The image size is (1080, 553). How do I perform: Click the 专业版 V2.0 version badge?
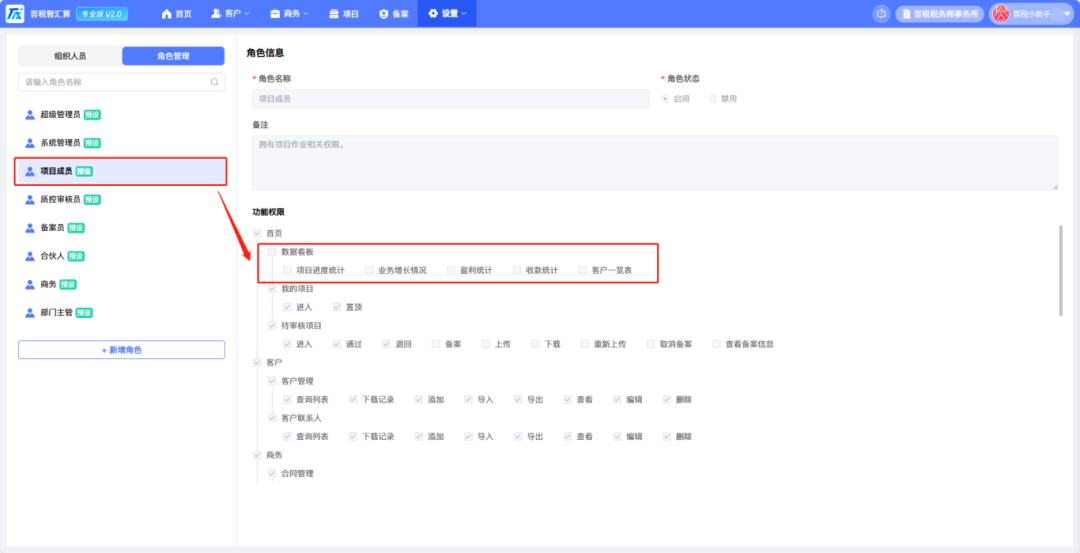(x=102, y=14)
